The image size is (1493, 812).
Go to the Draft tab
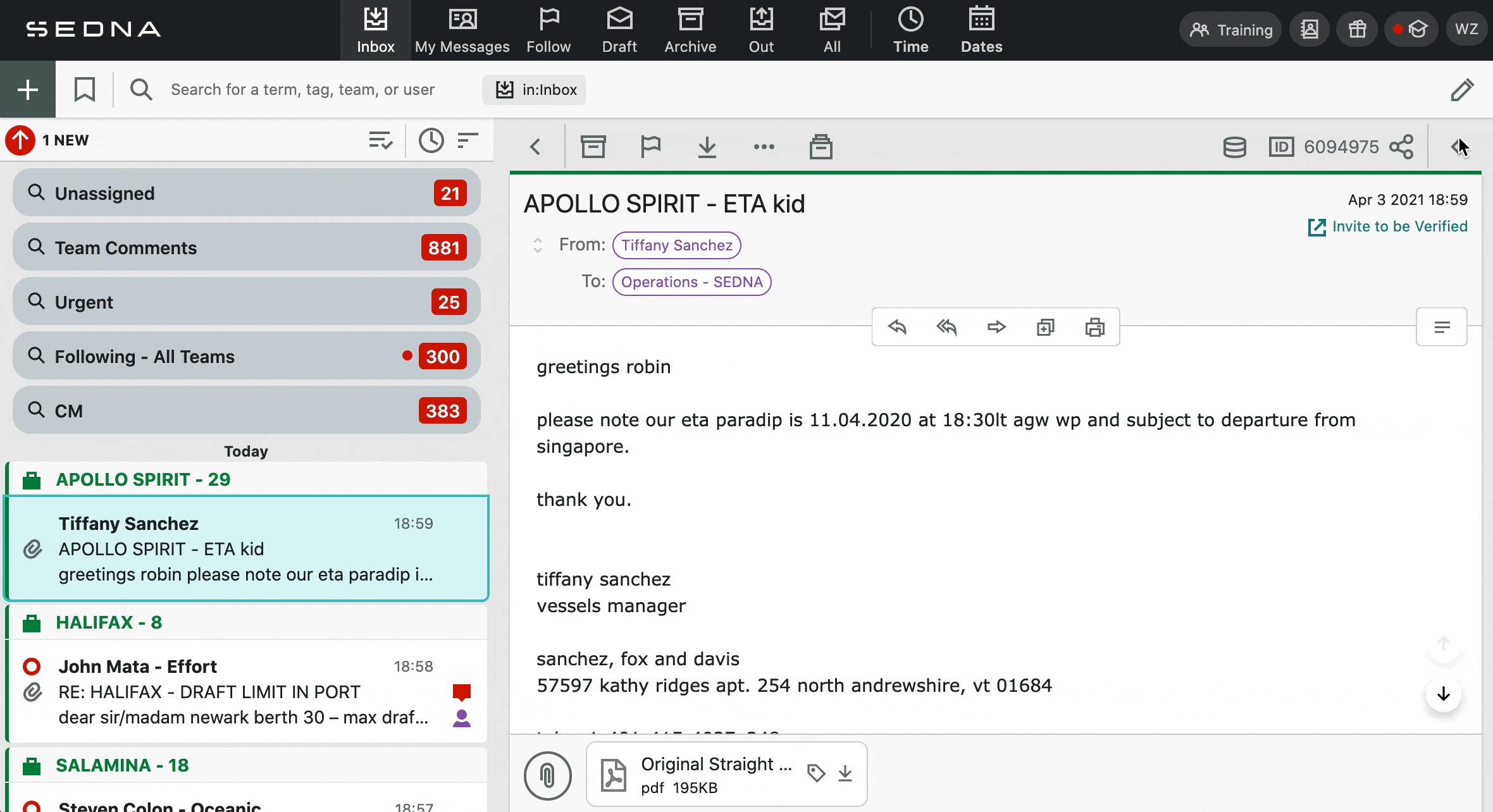(x=619, y=30)
